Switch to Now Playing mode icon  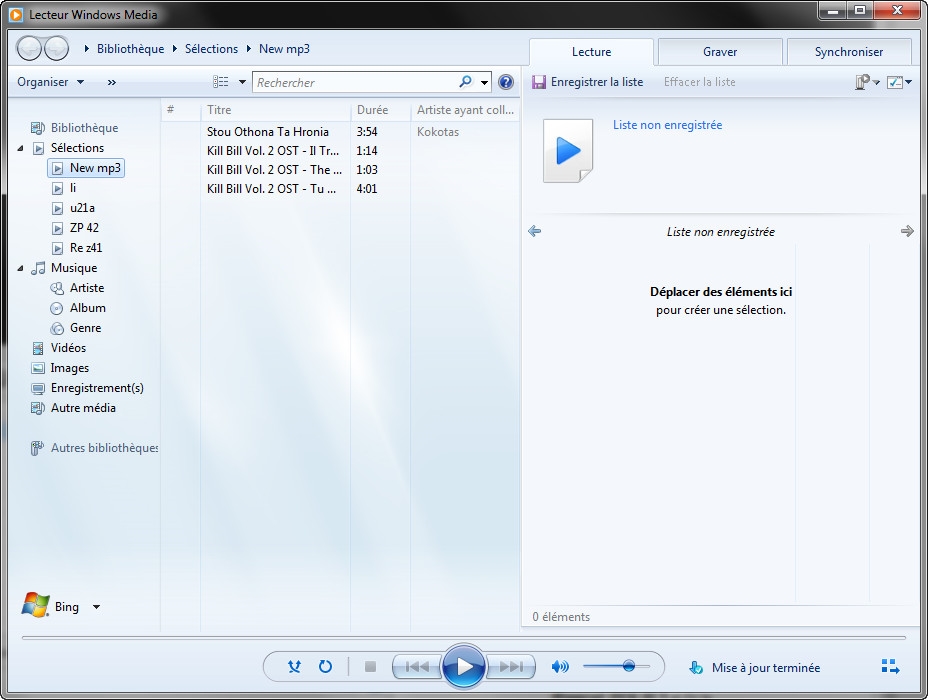coord(890,667)
